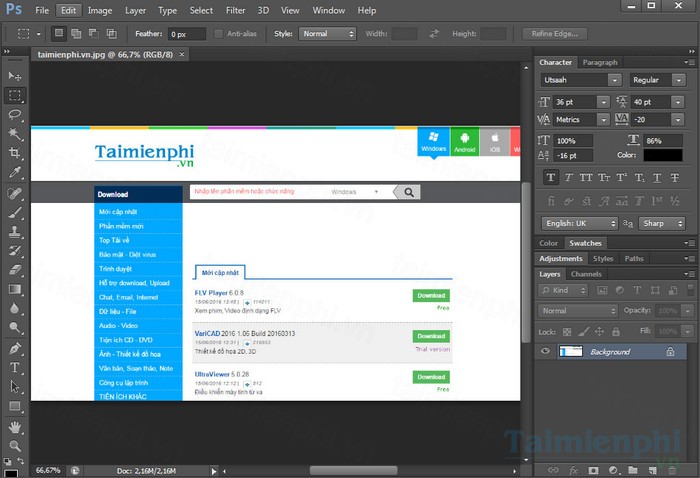Image resolution: width=700 pixels, height=478 pixels.
Task: Swap width and height values
Action: tap(434, 33)
